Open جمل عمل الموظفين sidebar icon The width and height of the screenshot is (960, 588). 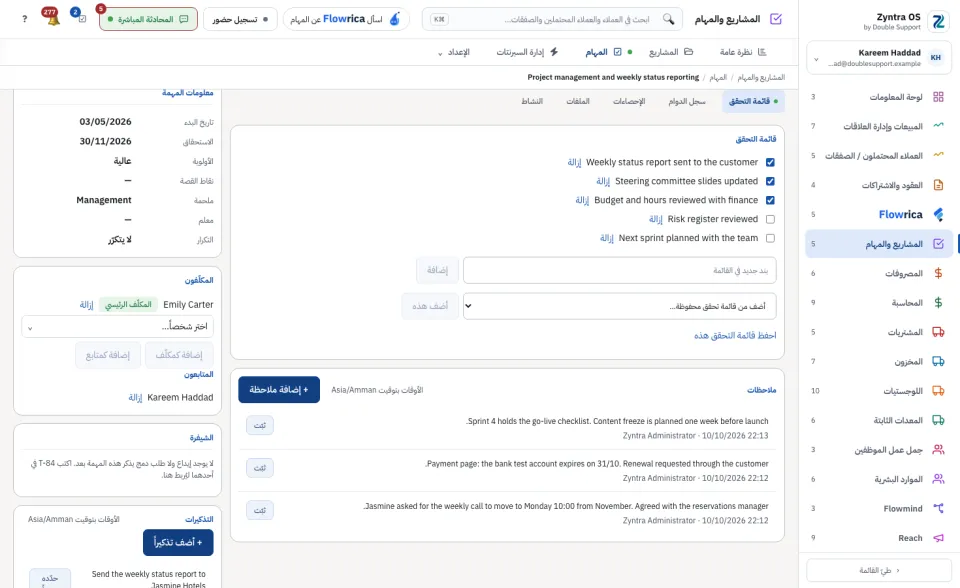coord(938,450)
